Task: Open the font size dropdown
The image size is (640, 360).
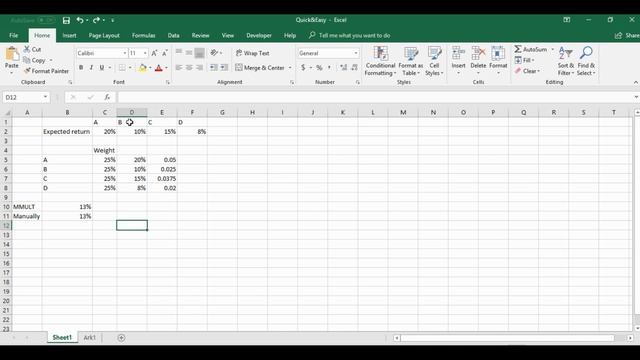Action: coord(145,53)
